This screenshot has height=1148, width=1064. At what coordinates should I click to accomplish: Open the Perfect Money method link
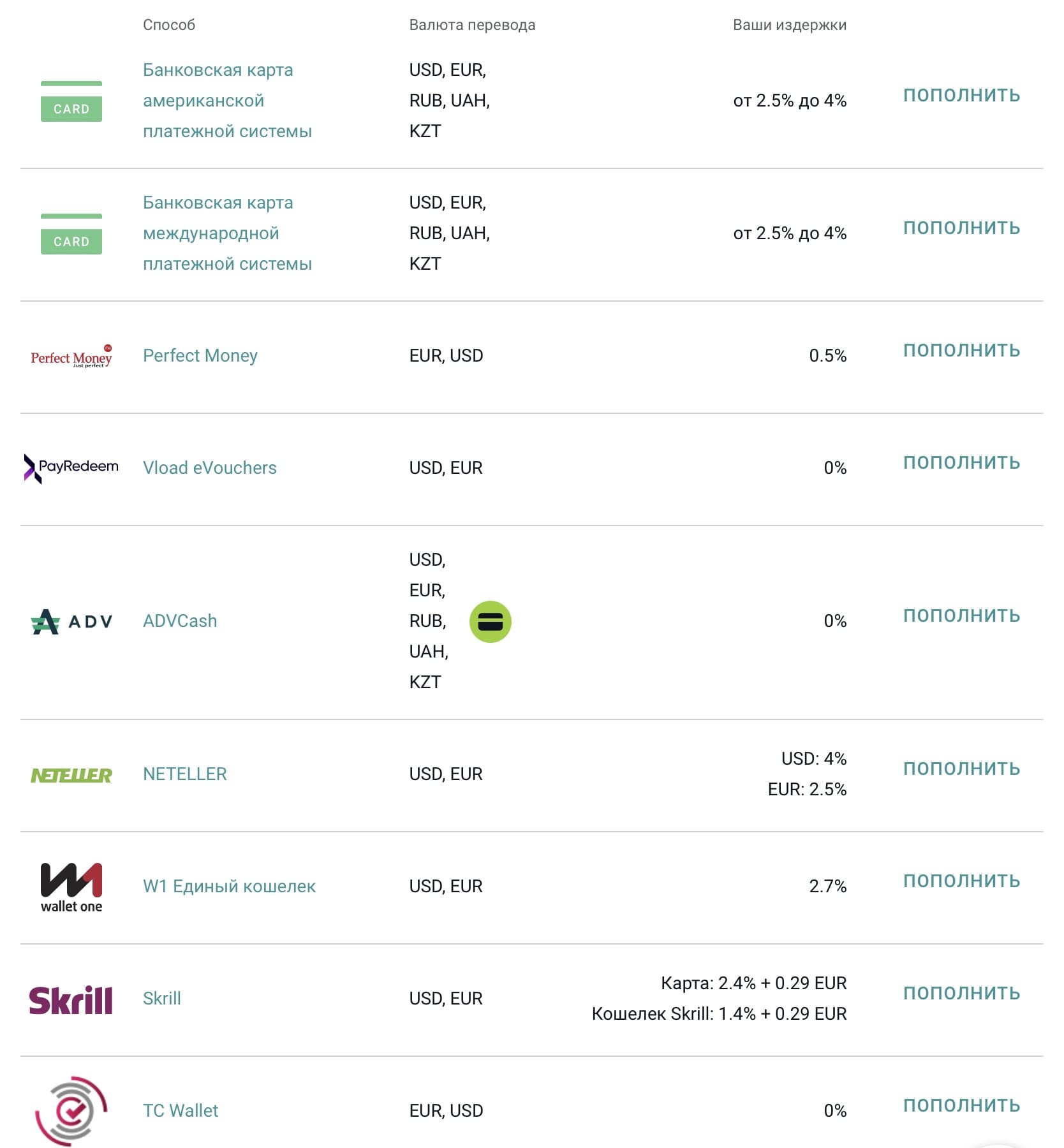coord(200,355)
